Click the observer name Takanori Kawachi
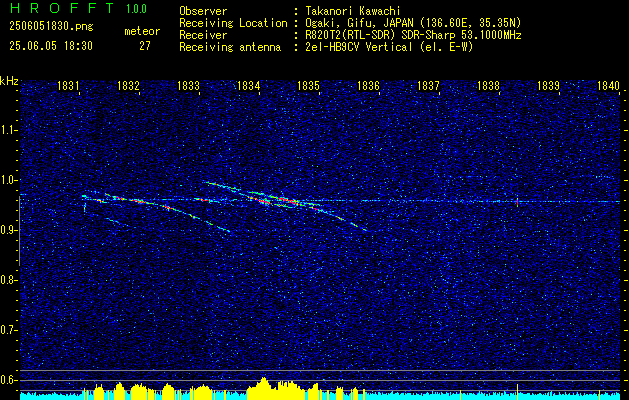 pos(353,11)
